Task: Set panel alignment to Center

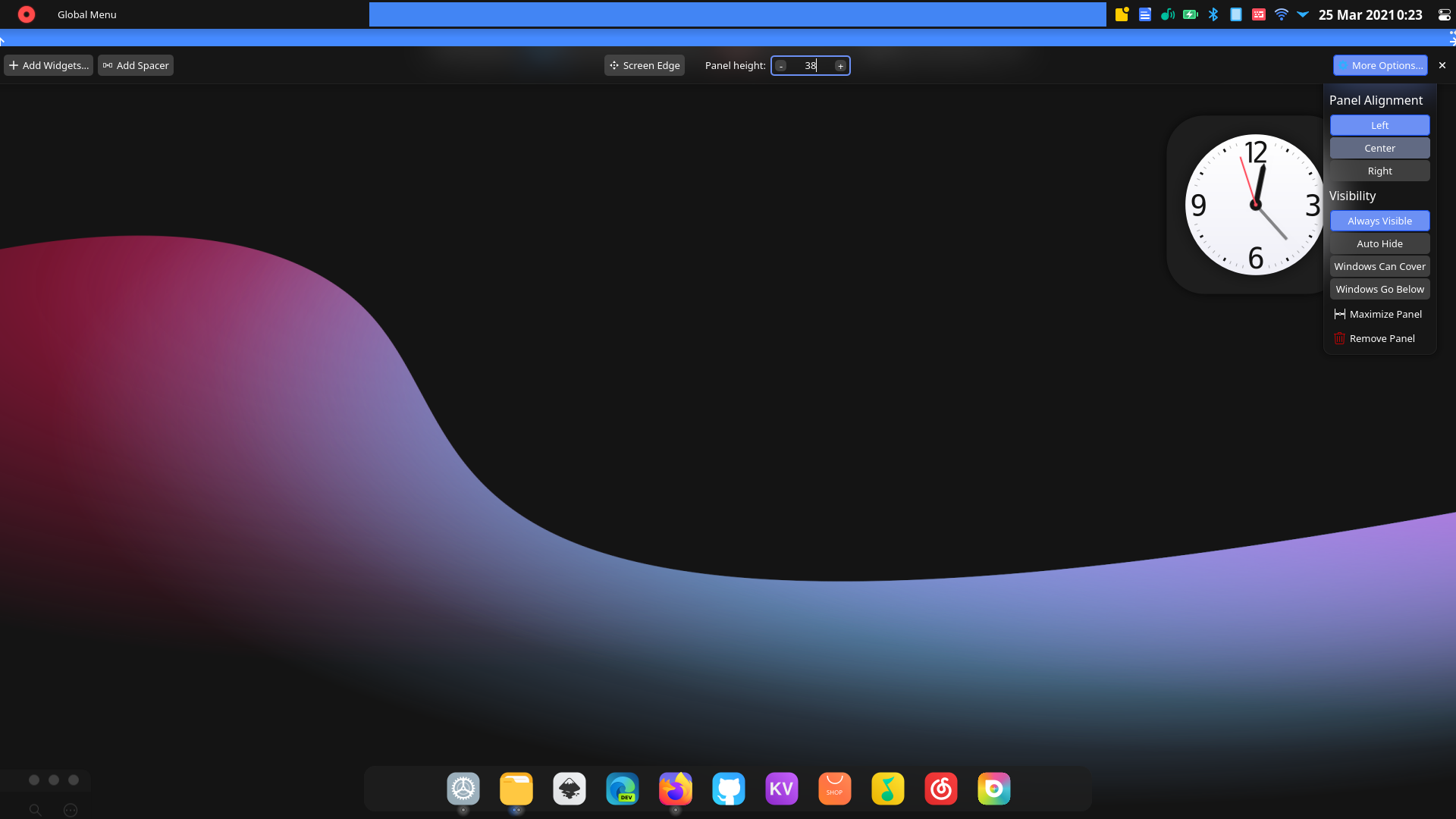Action: click(1379, 148)
